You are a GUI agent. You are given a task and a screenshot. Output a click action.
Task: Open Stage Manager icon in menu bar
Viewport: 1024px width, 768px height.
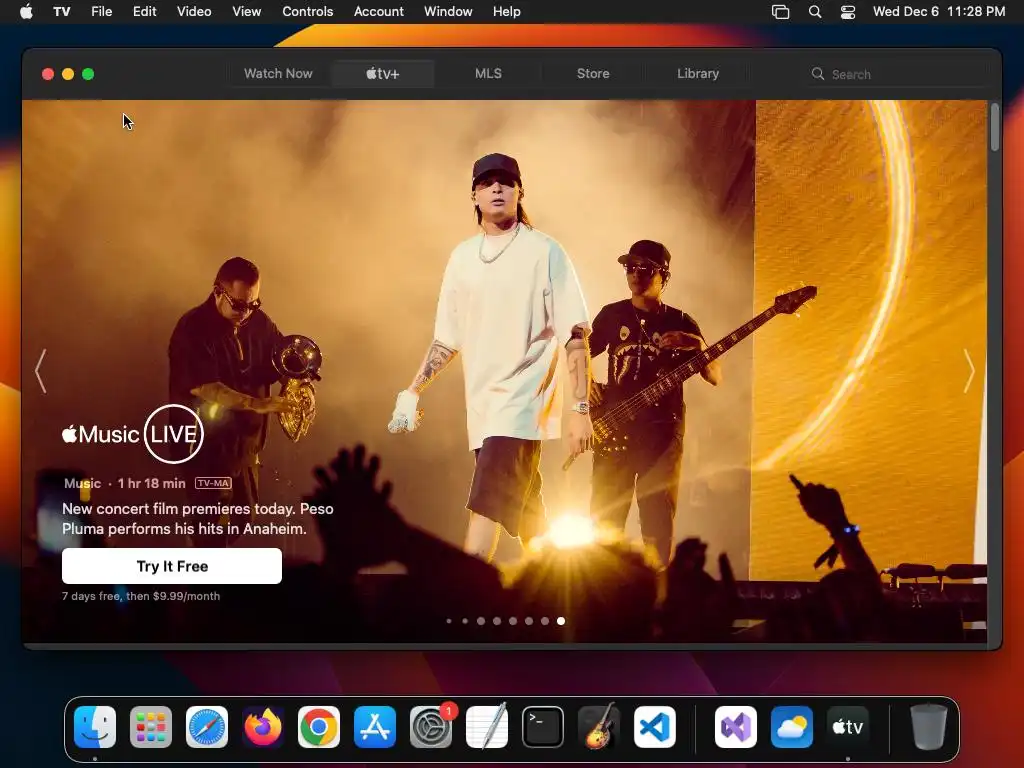(780, 11)
